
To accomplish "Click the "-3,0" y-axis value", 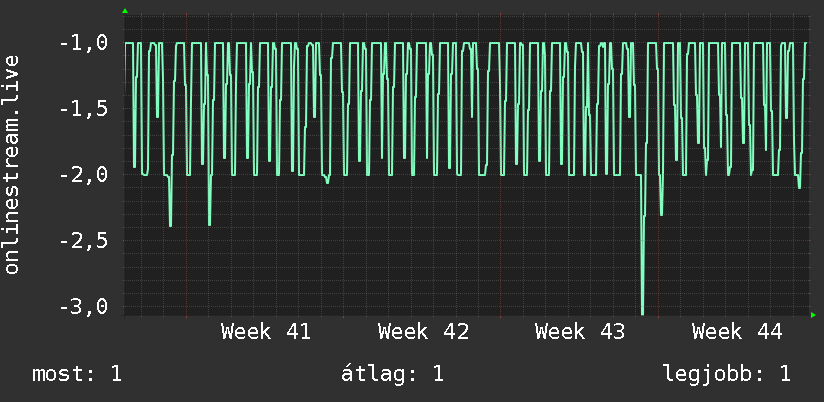I will click(x=83, y=306).
